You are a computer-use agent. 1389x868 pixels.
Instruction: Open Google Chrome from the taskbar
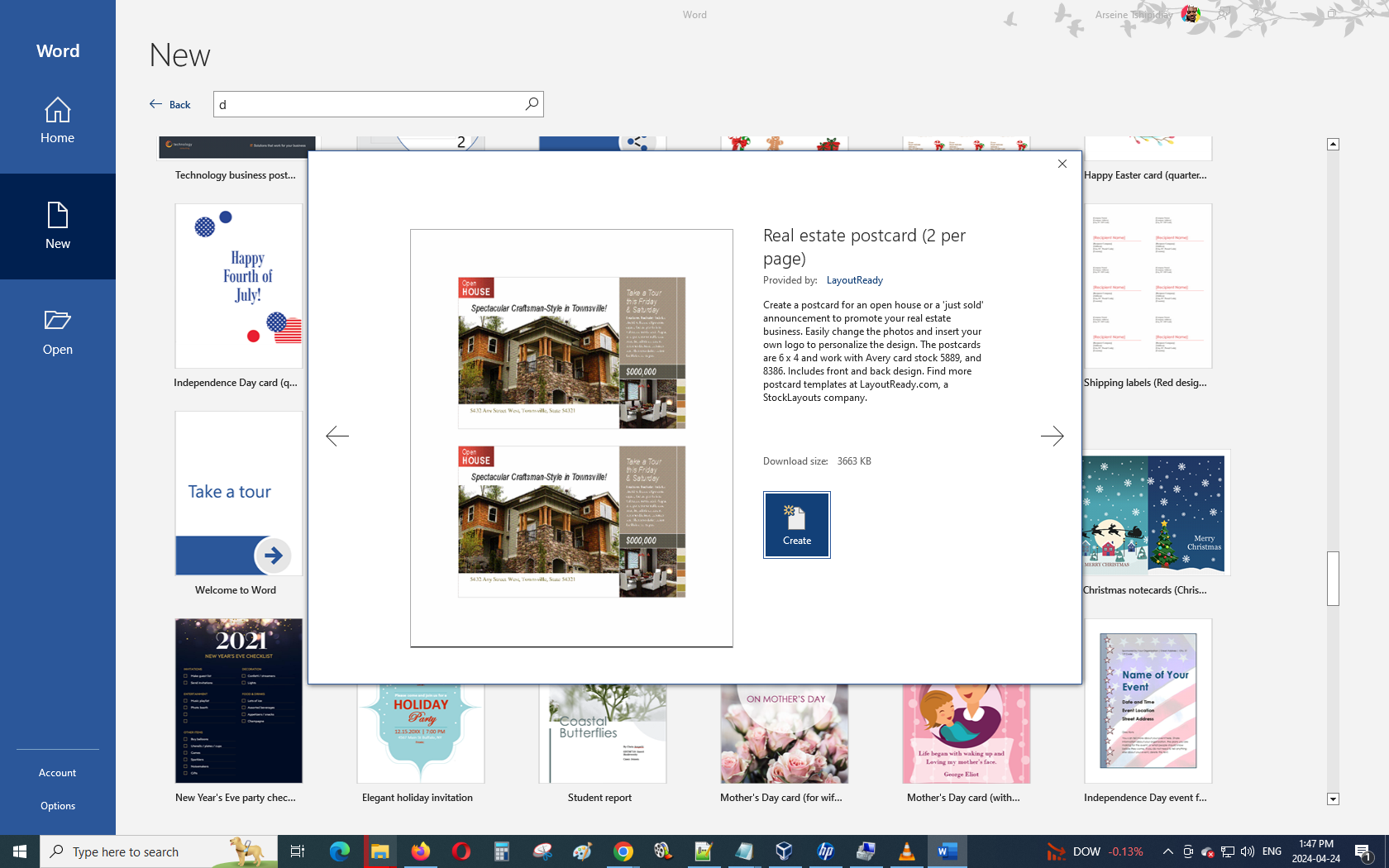623,851
